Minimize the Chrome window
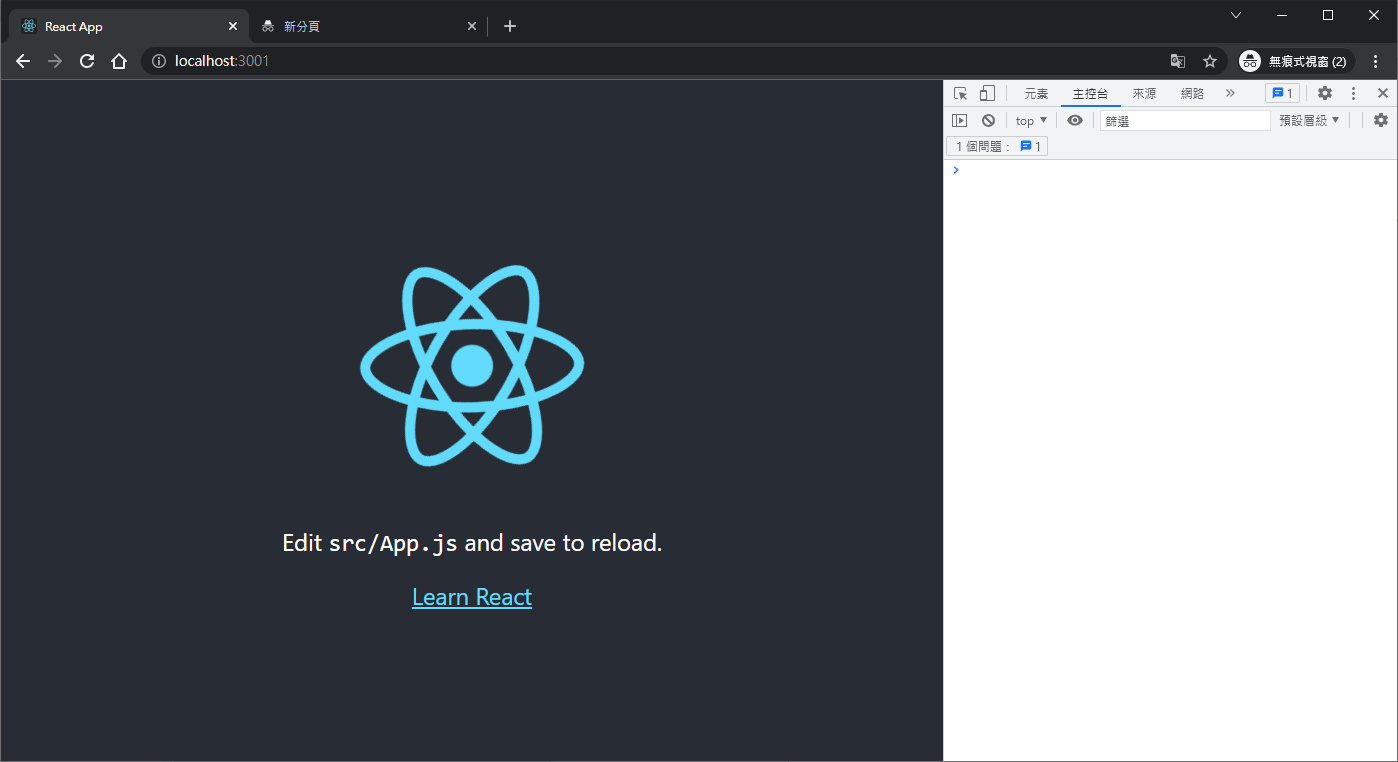This screenshot has width=1398, height=762. [x=1282, y=15]
